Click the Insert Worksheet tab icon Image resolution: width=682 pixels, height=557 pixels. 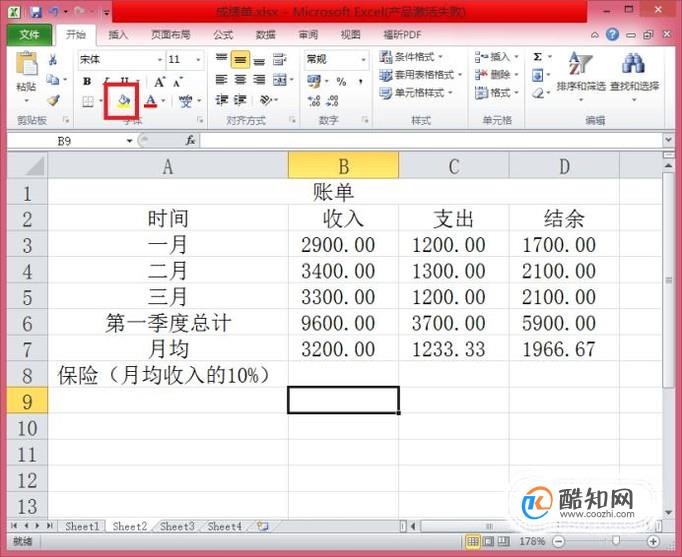262,527
